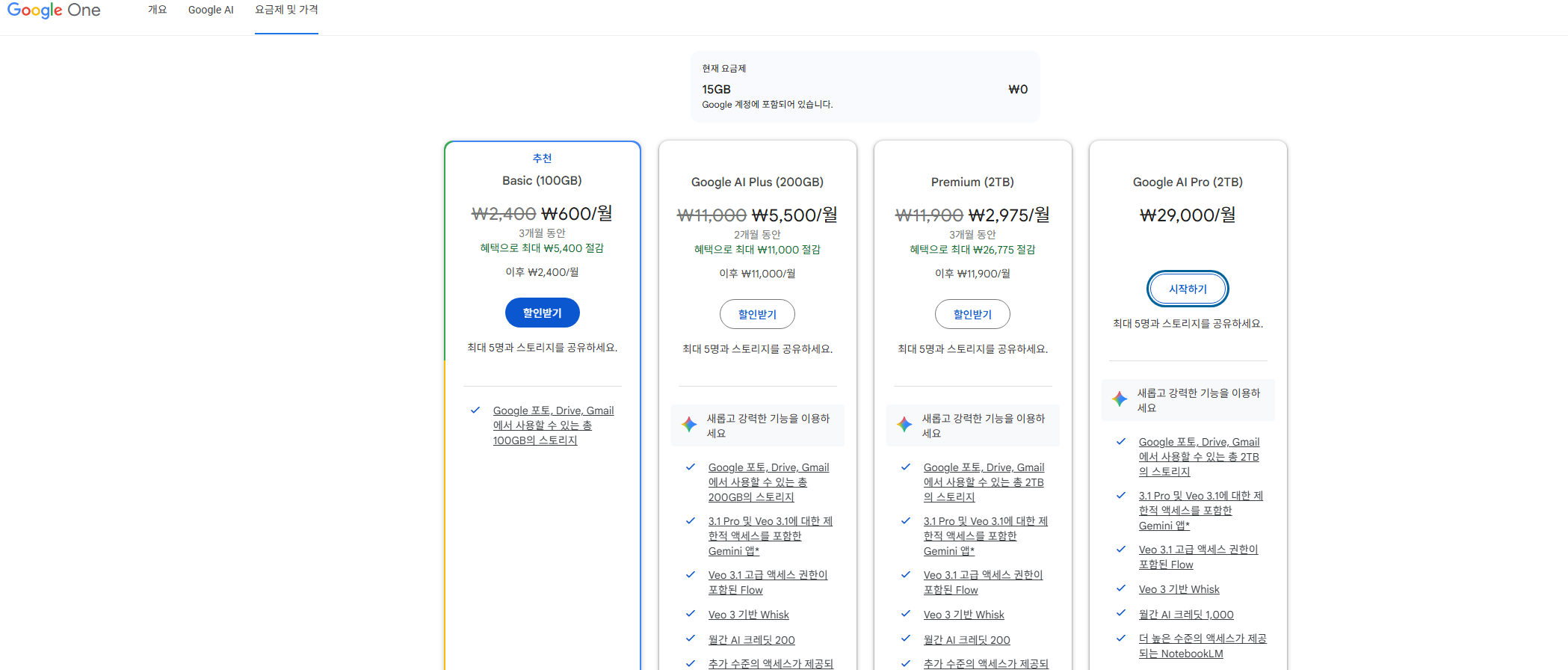Viewport: 1568px width, 670px height.
Task: Select the 요금제 및 가격 tab
Action: click(x=286, y=10)
